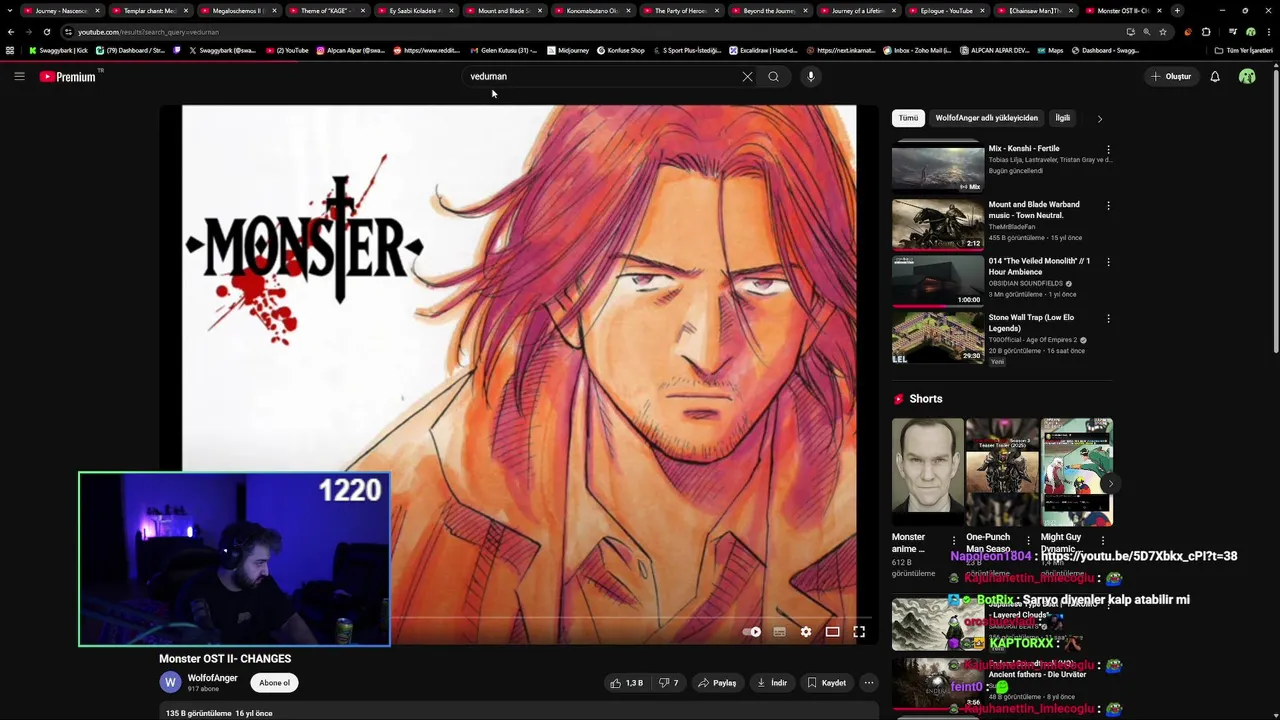
Task: Click the magnifier search button
Action: pos(773,76)
